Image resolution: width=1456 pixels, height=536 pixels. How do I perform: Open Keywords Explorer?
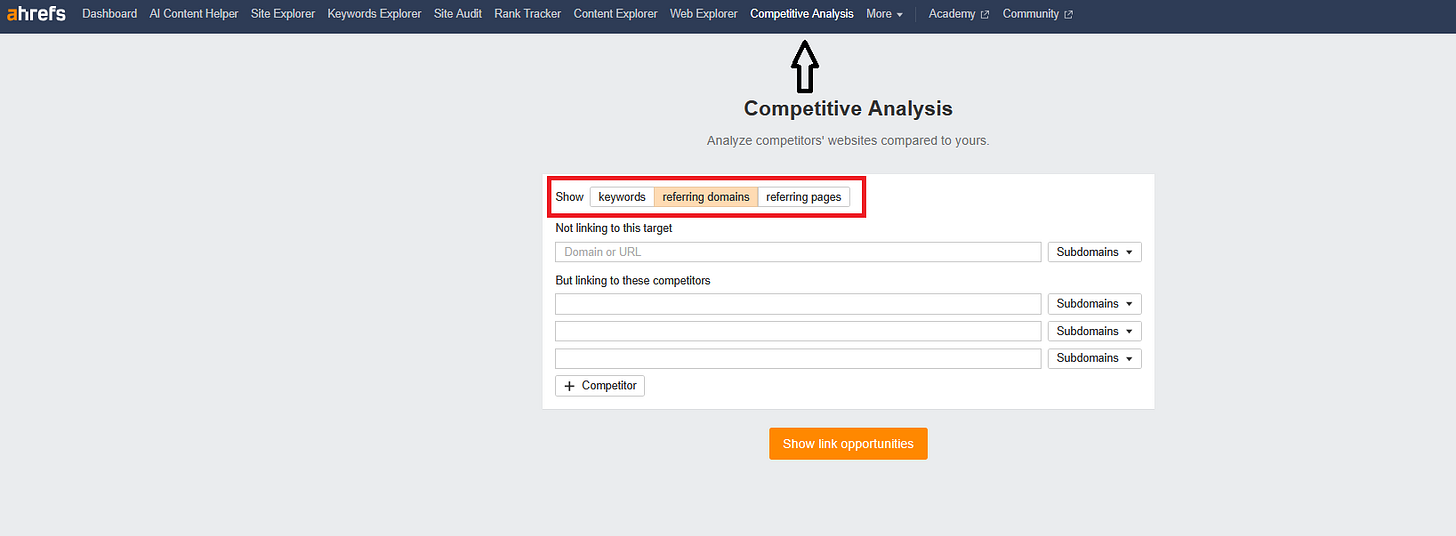375,14
